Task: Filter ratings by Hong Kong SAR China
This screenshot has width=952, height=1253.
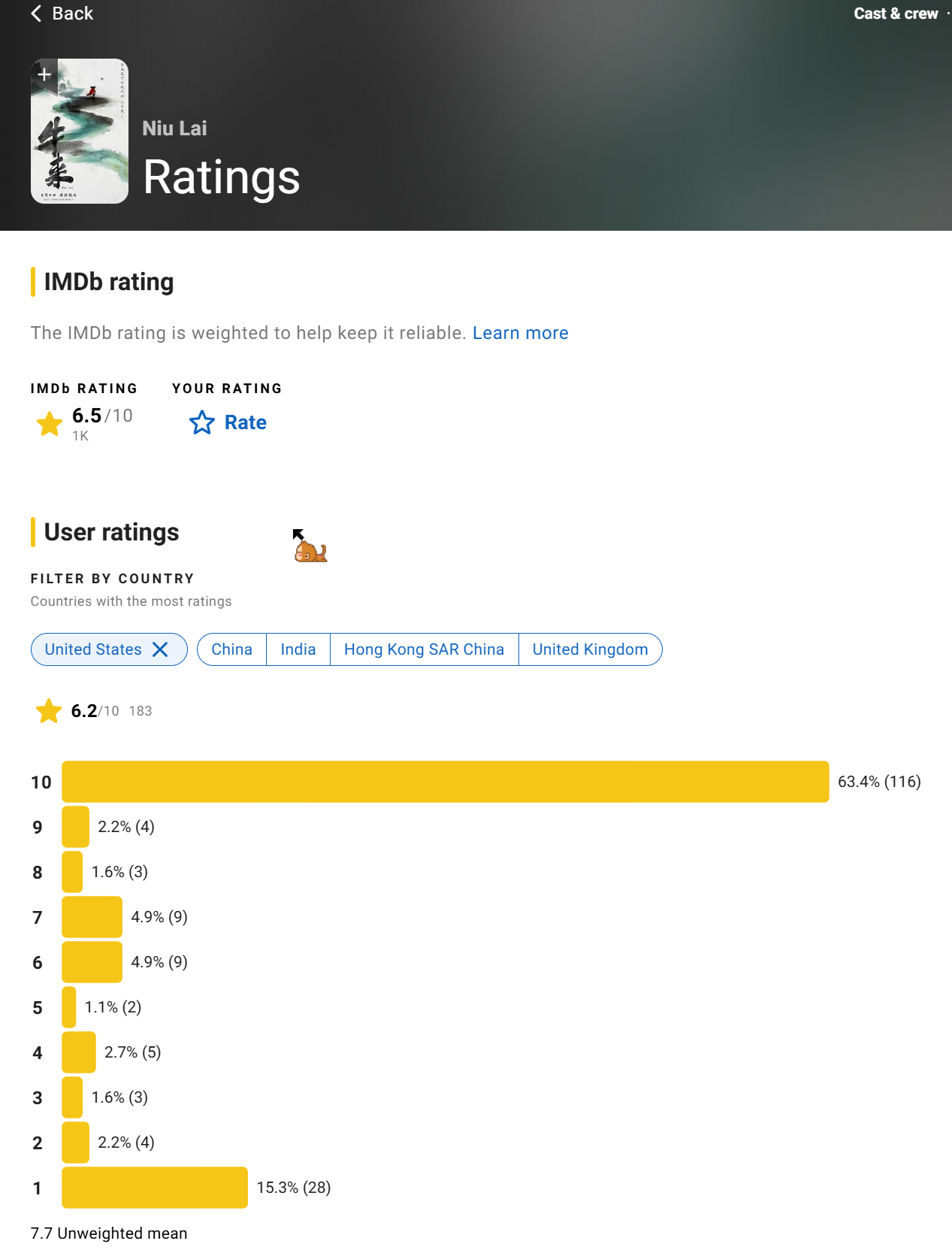Action: (x=424, y=649)
